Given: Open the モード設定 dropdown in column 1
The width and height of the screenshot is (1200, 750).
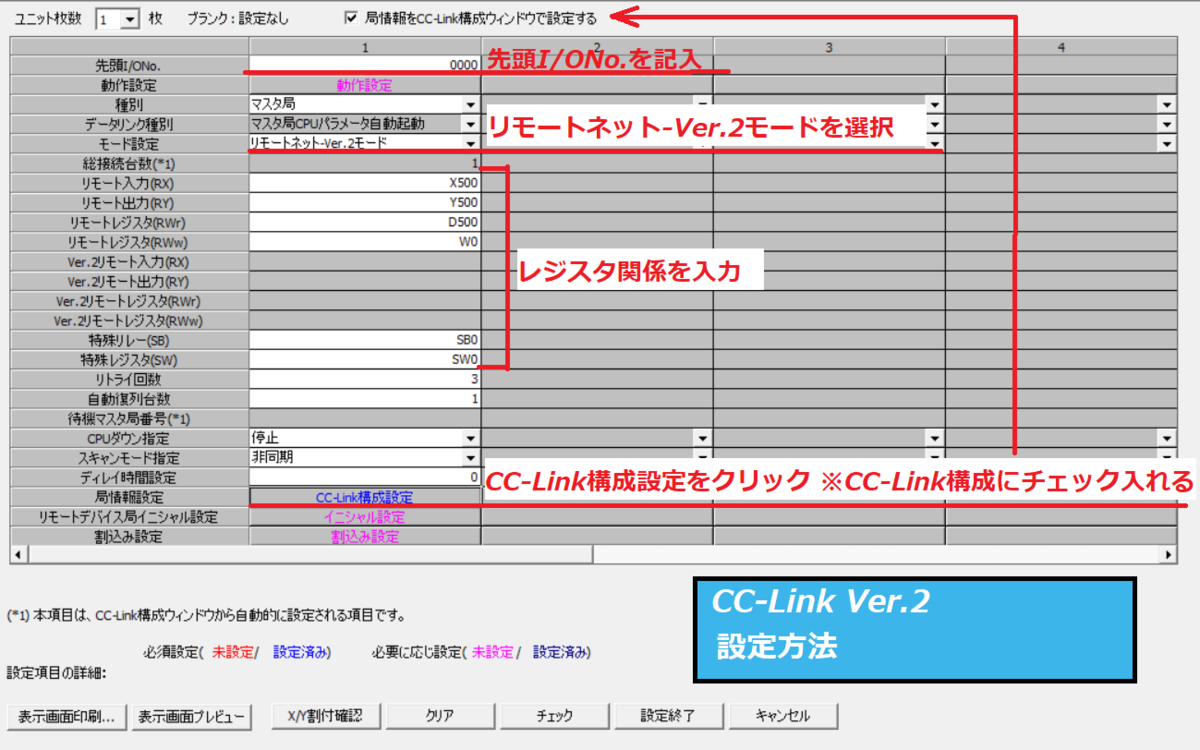Looking at the screenshot, I should [470, 144].
